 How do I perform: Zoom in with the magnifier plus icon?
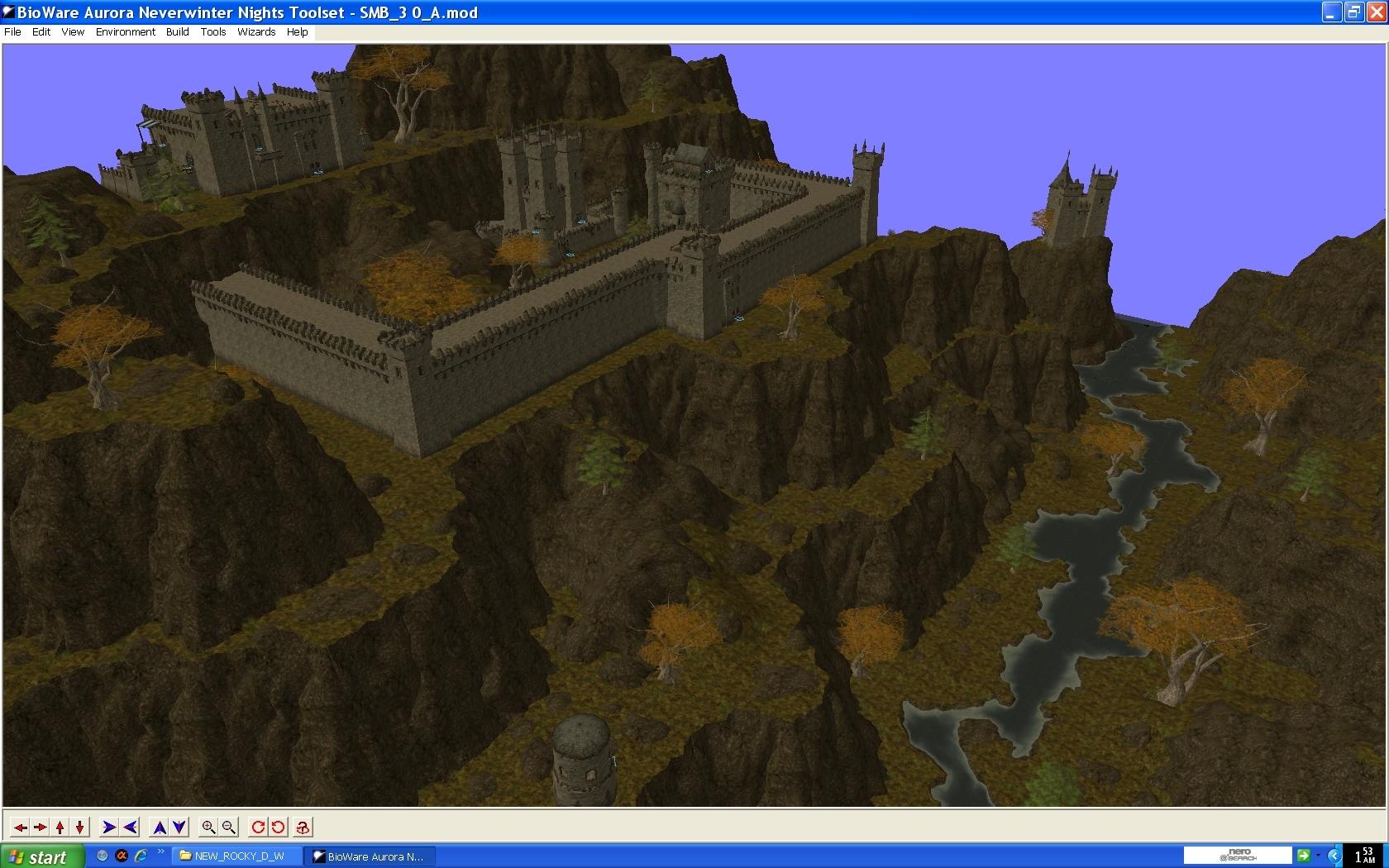point(208,827)
